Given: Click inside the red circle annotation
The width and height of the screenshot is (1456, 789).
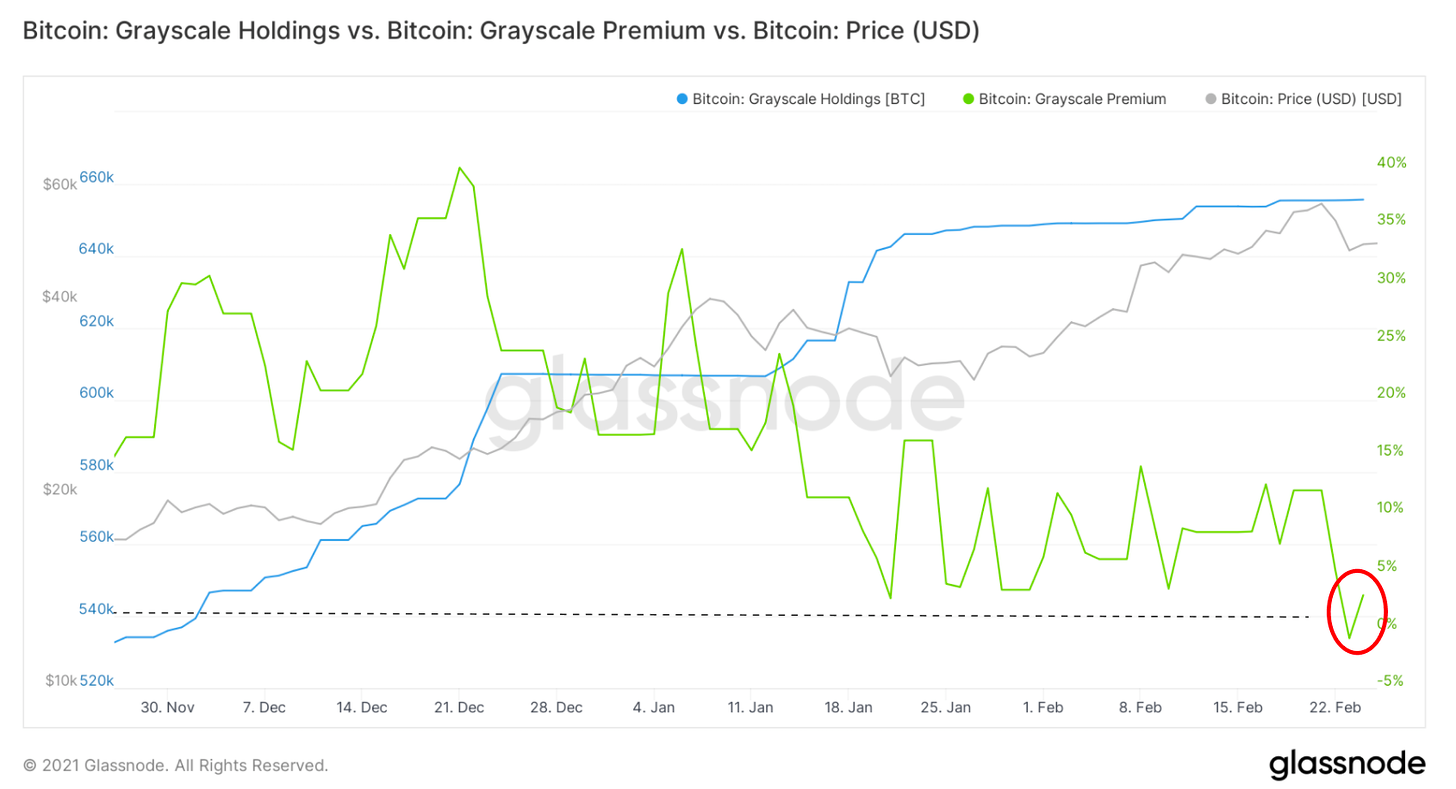Looking at the screenshot, I should pyautogui.click(x=1356, y=611).
